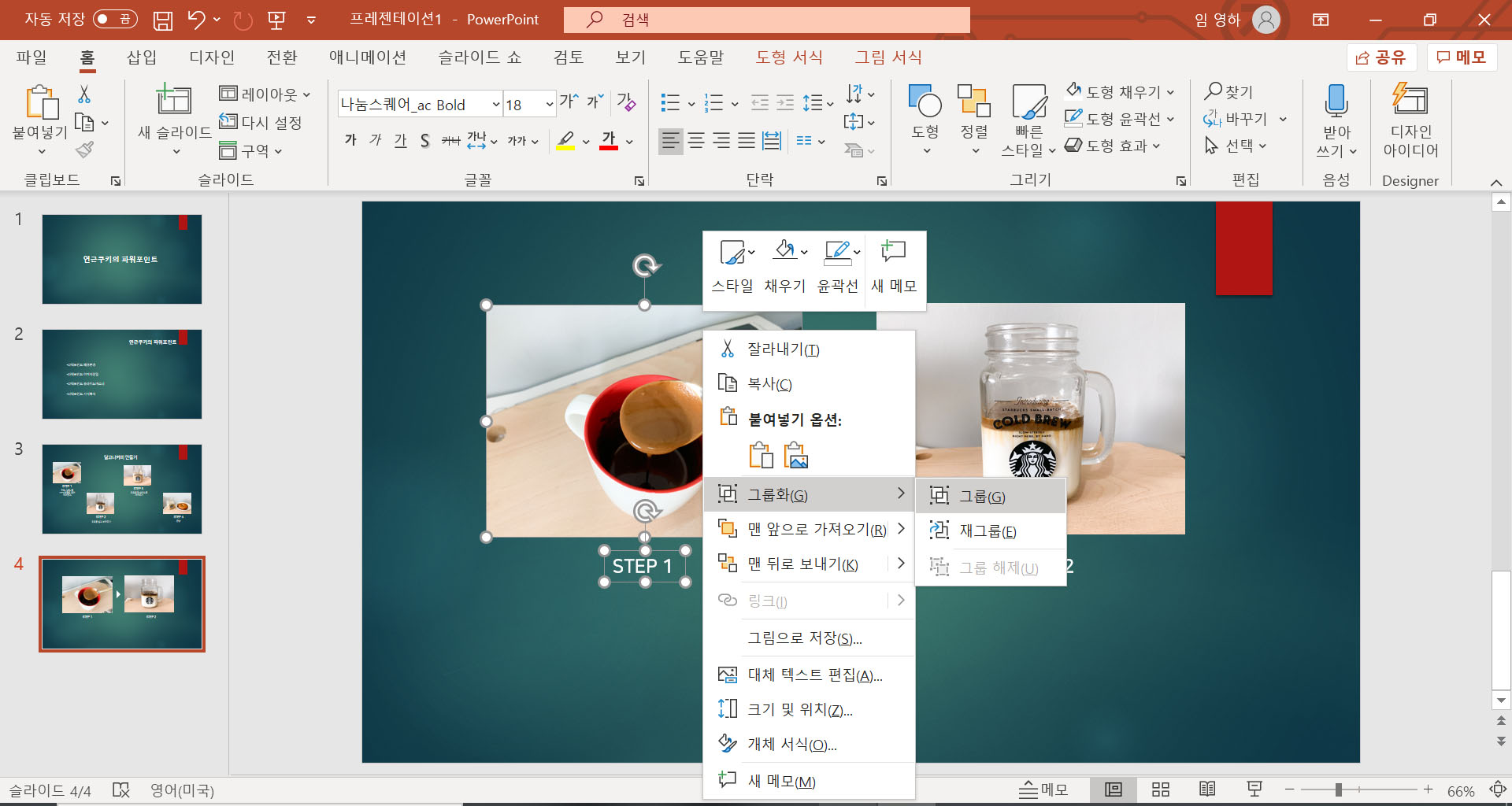Image resolution: width=1512 pixels, height=806 pixels.
Task: Click the Format Painter brush icon
Action: point(84,150)
